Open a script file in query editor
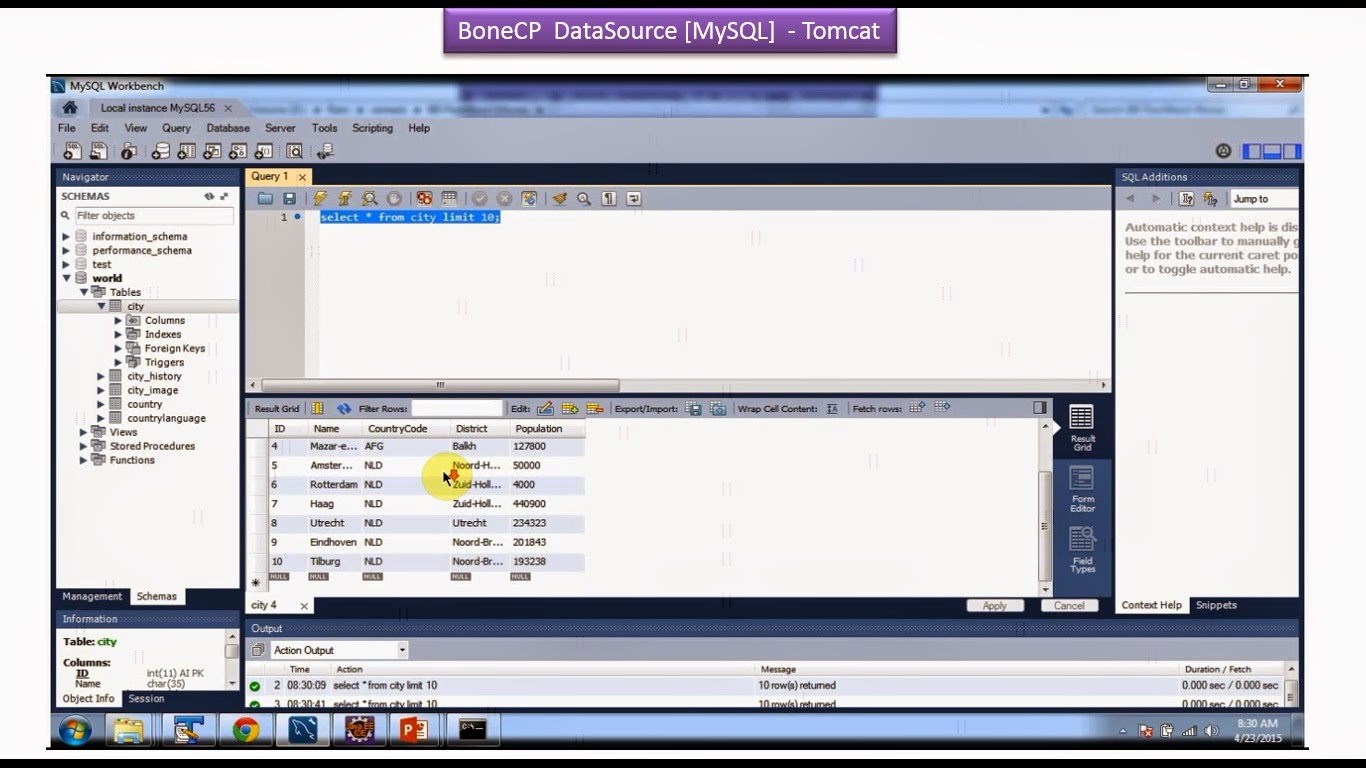The width and height of the screenshot is (1366, 768). (x=265, y=198)
